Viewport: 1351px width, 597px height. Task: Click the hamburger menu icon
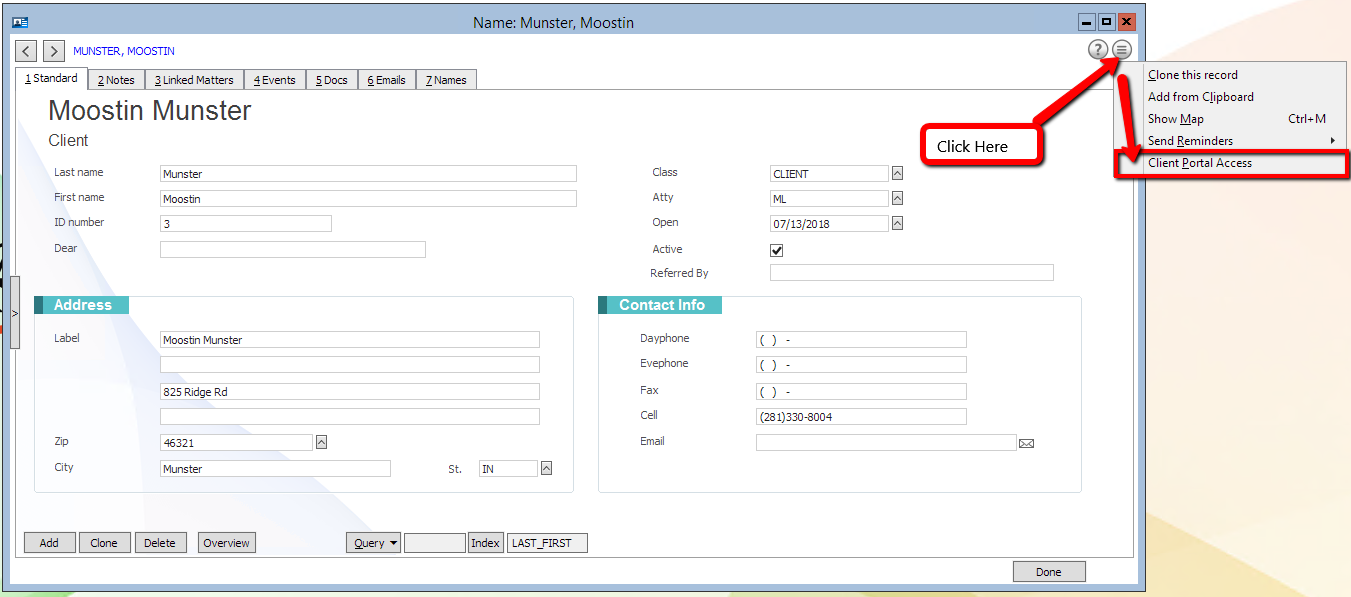1120,49
